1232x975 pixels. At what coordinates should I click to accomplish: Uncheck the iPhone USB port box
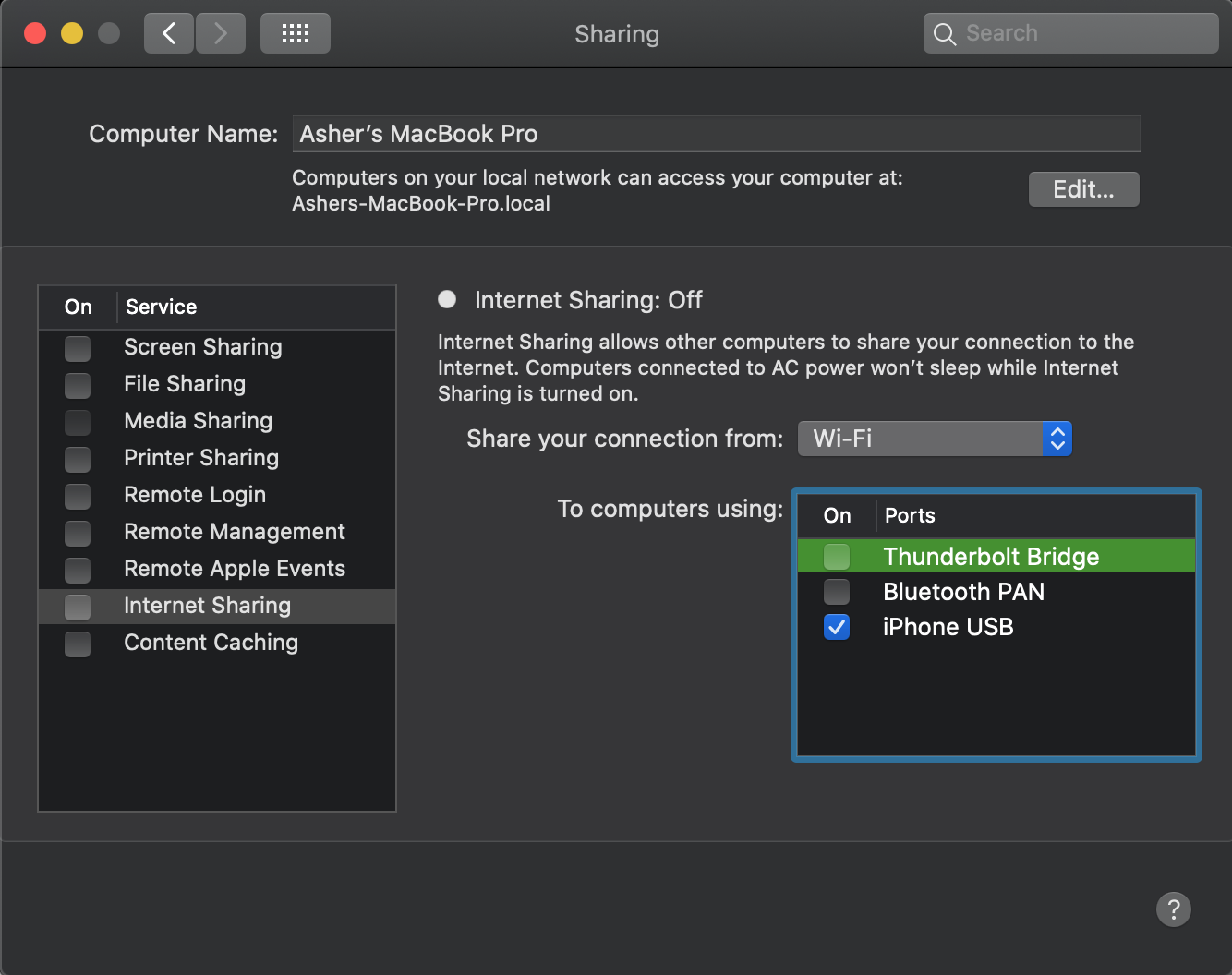point(837,627)
